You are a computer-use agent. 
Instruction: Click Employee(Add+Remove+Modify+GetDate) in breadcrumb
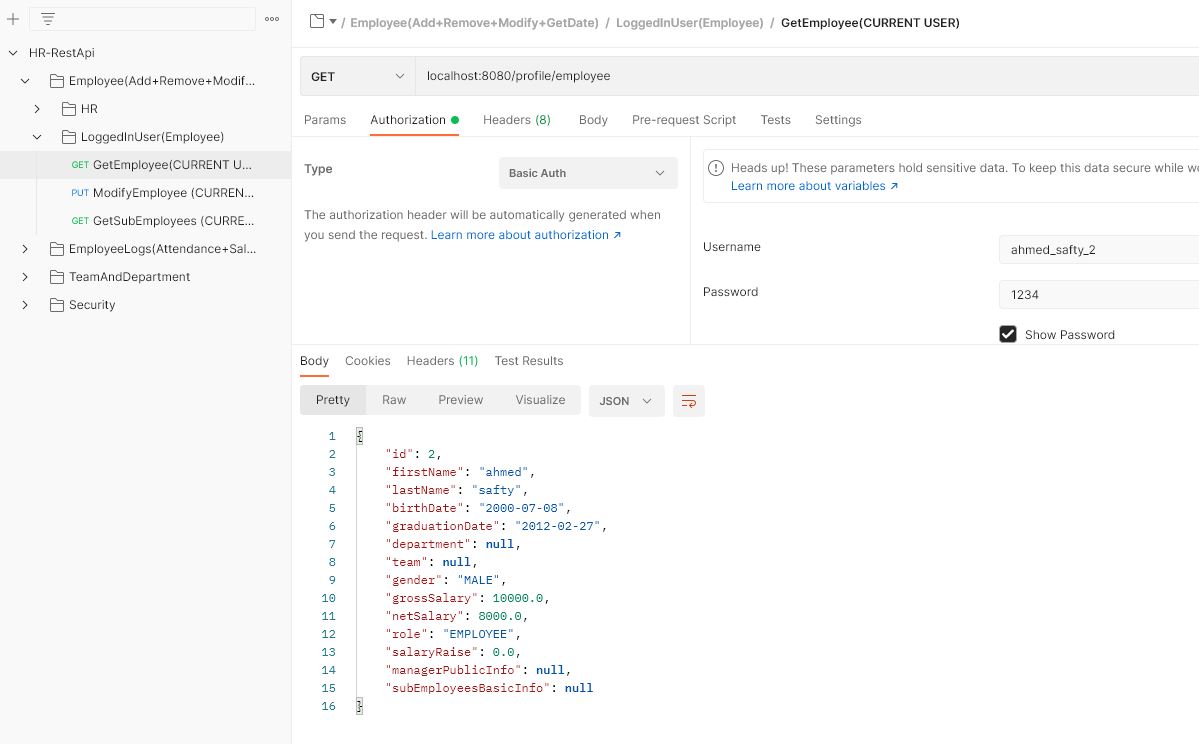[474, 23]
